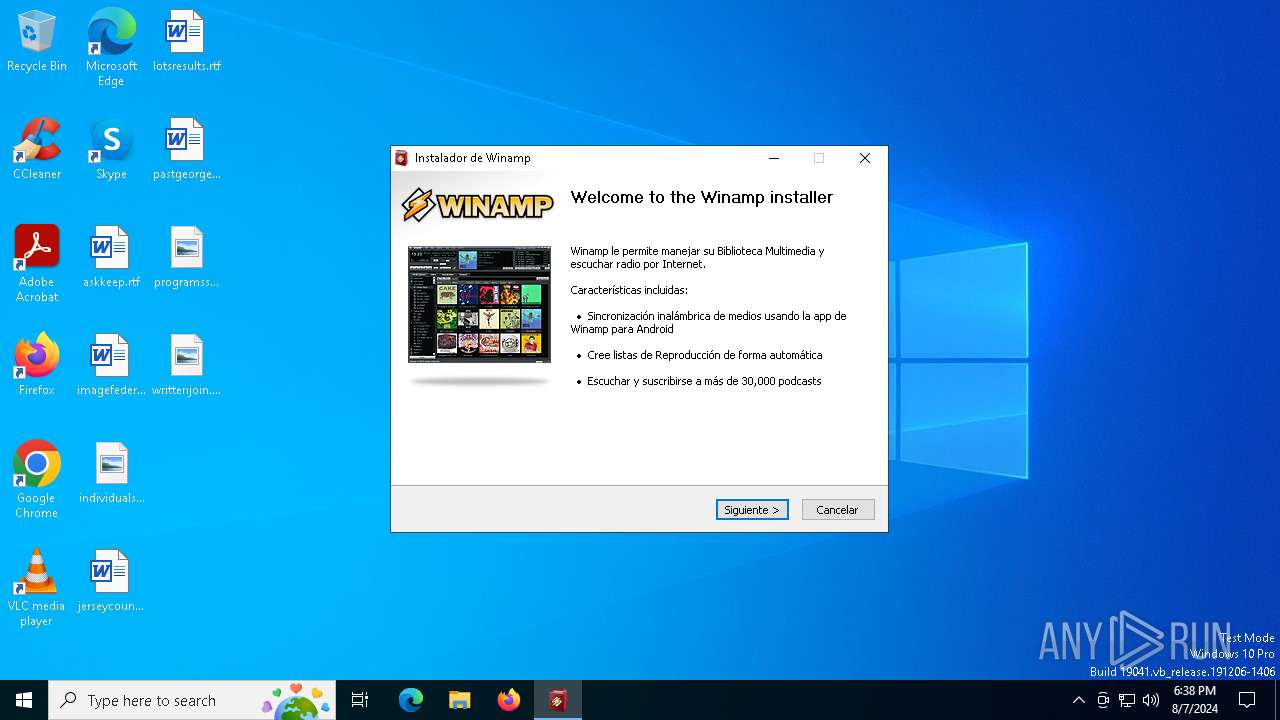Select the Microsoft Edge desktop shortcut
This screenshot has height=720, width=1280.
(111, 48)
